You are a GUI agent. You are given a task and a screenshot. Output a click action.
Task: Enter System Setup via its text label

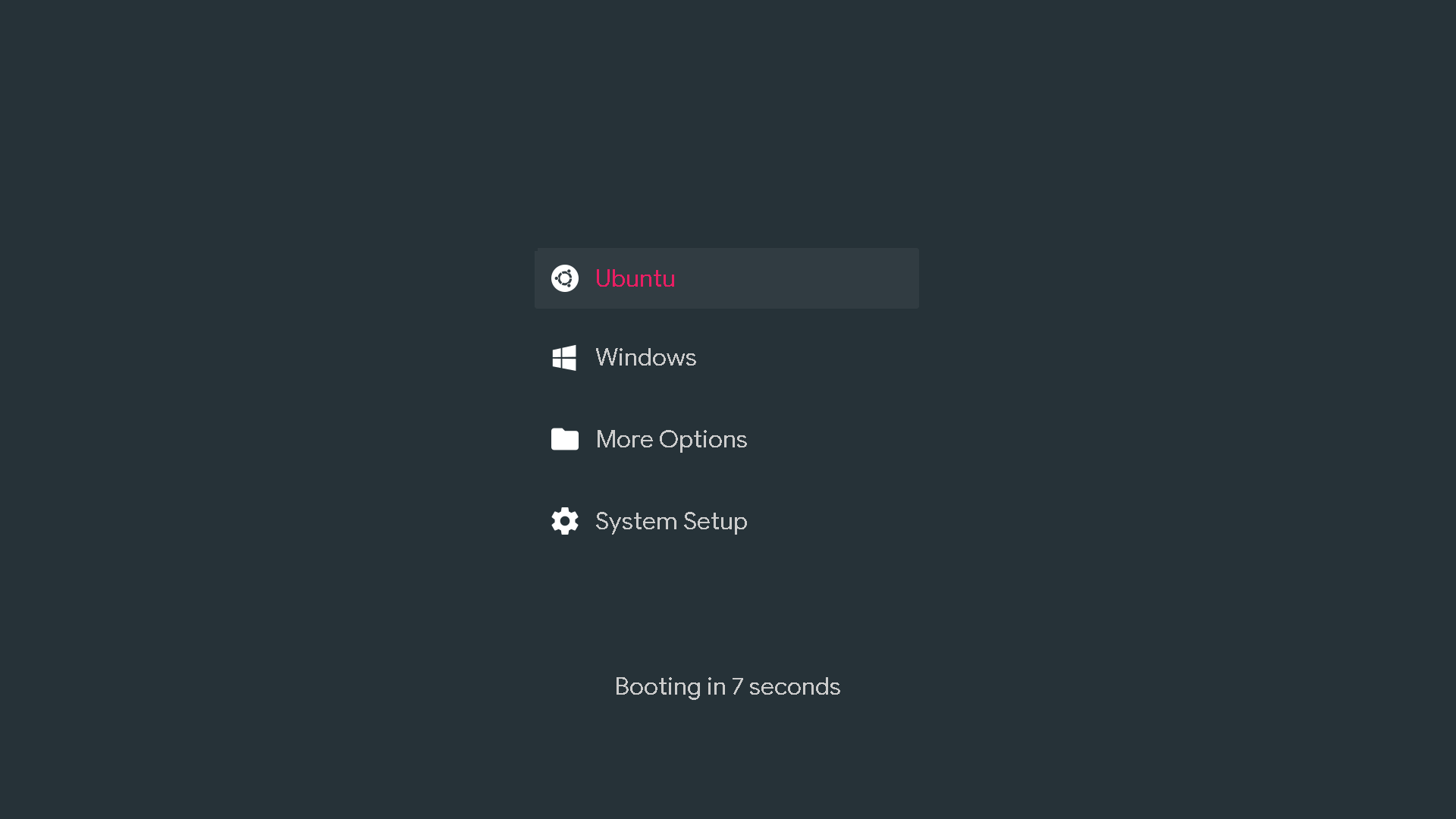point(671,521)
